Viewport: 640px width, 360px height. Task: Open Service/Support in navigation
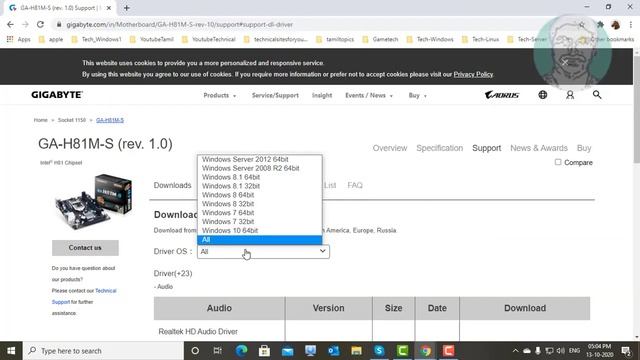coord(275,95)
